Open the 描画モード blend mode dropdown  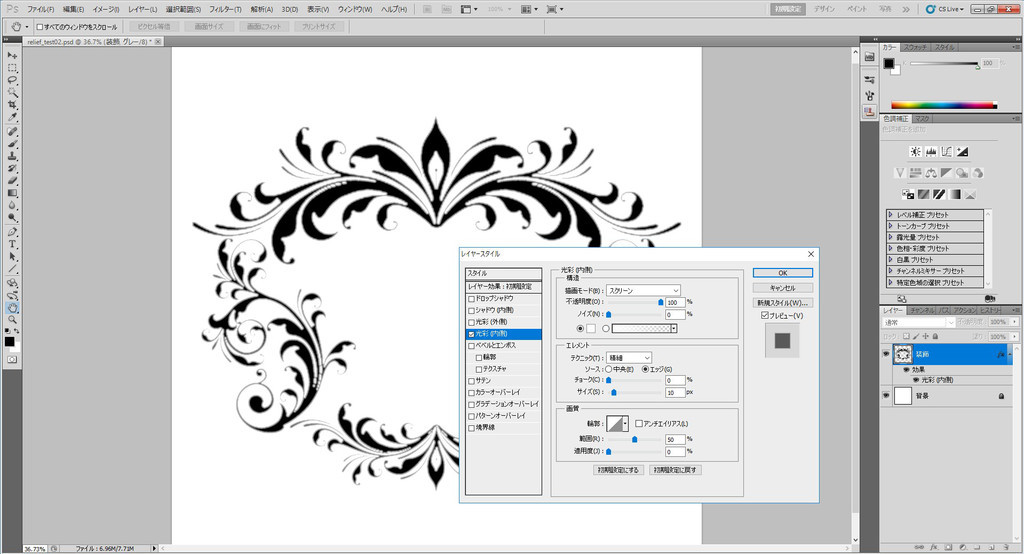(x=643, y=290)
